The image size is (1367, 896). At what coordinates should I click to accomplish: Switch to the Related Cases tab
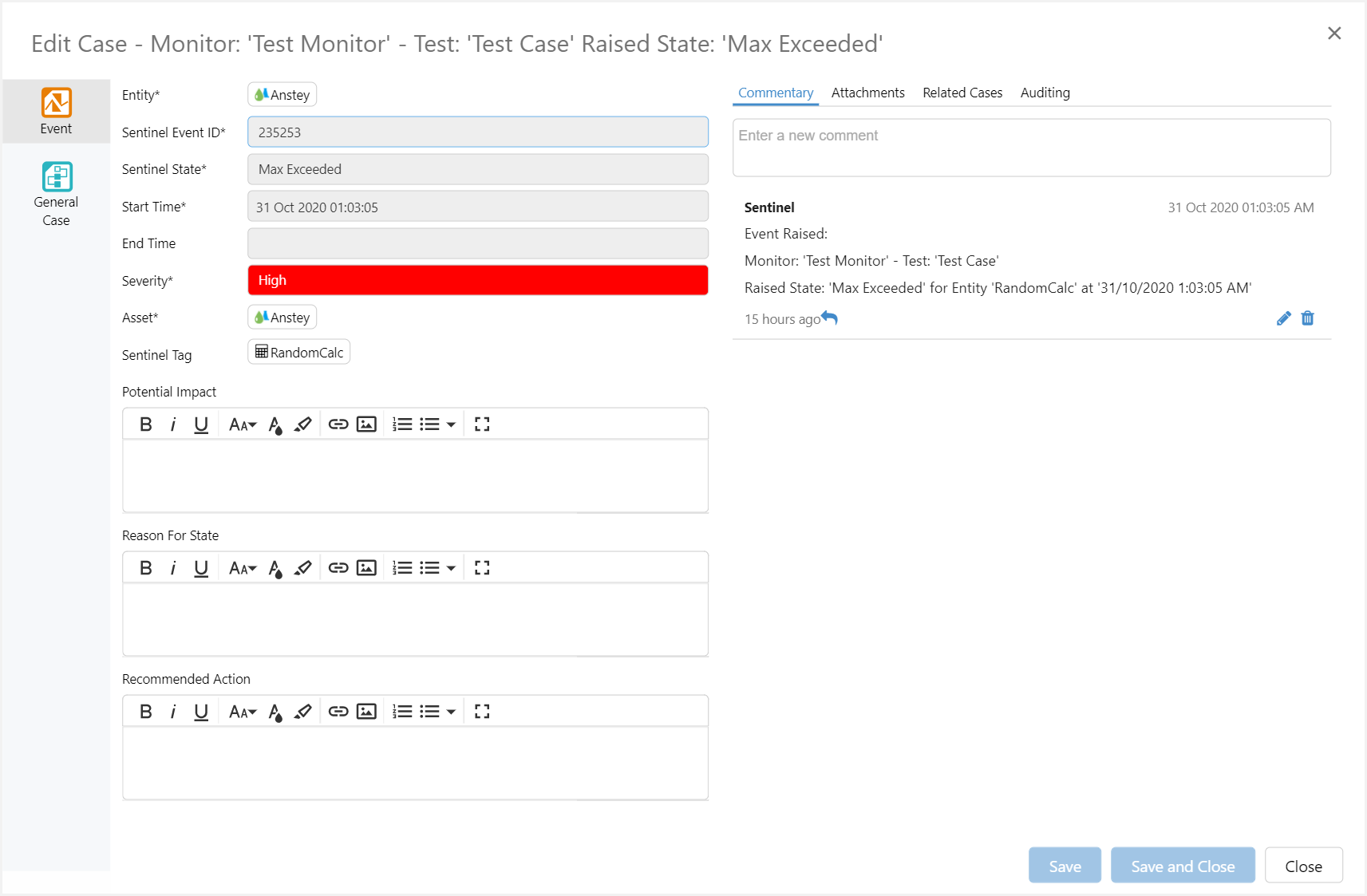962,93
